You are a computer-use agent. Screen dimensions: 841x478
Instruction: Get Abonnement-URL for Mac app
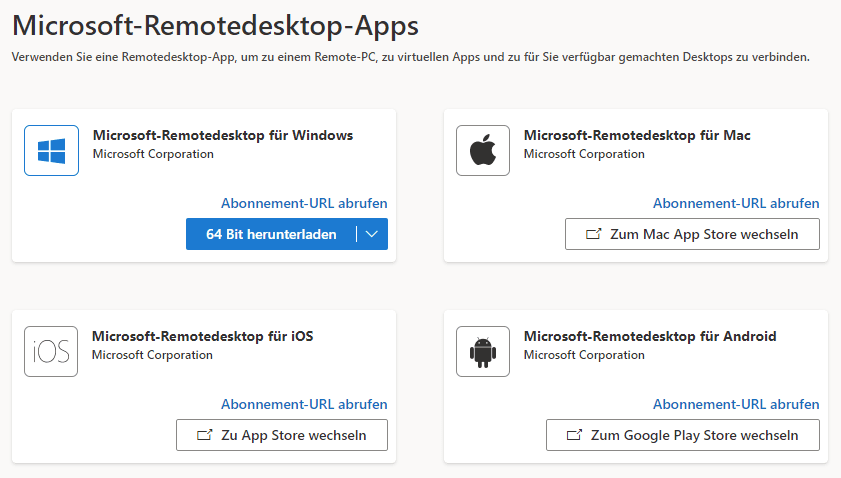(x=736, y=203)
